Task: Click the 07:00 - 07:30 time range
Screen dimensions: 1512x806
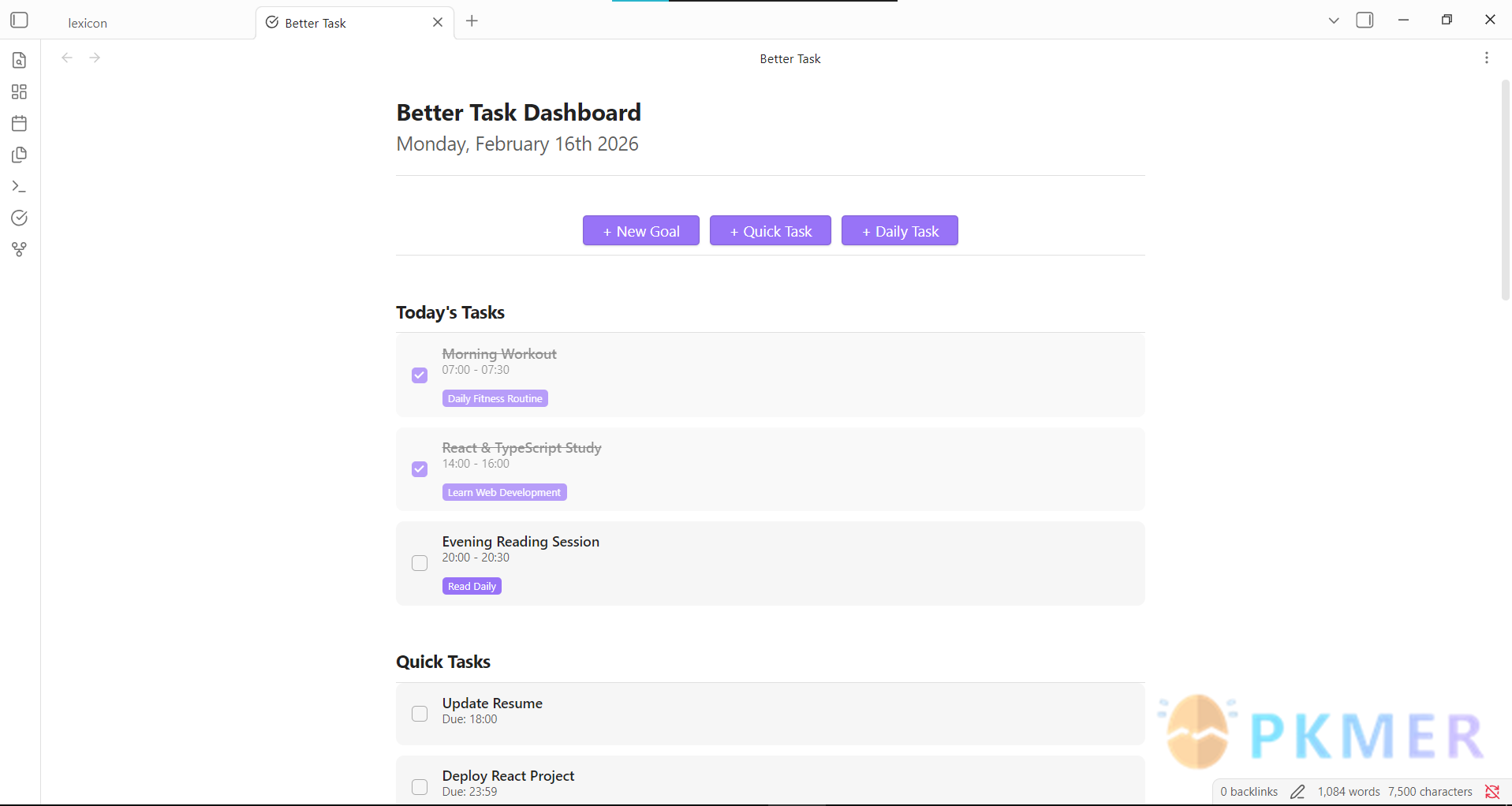Action: click(x=476, y=369)
